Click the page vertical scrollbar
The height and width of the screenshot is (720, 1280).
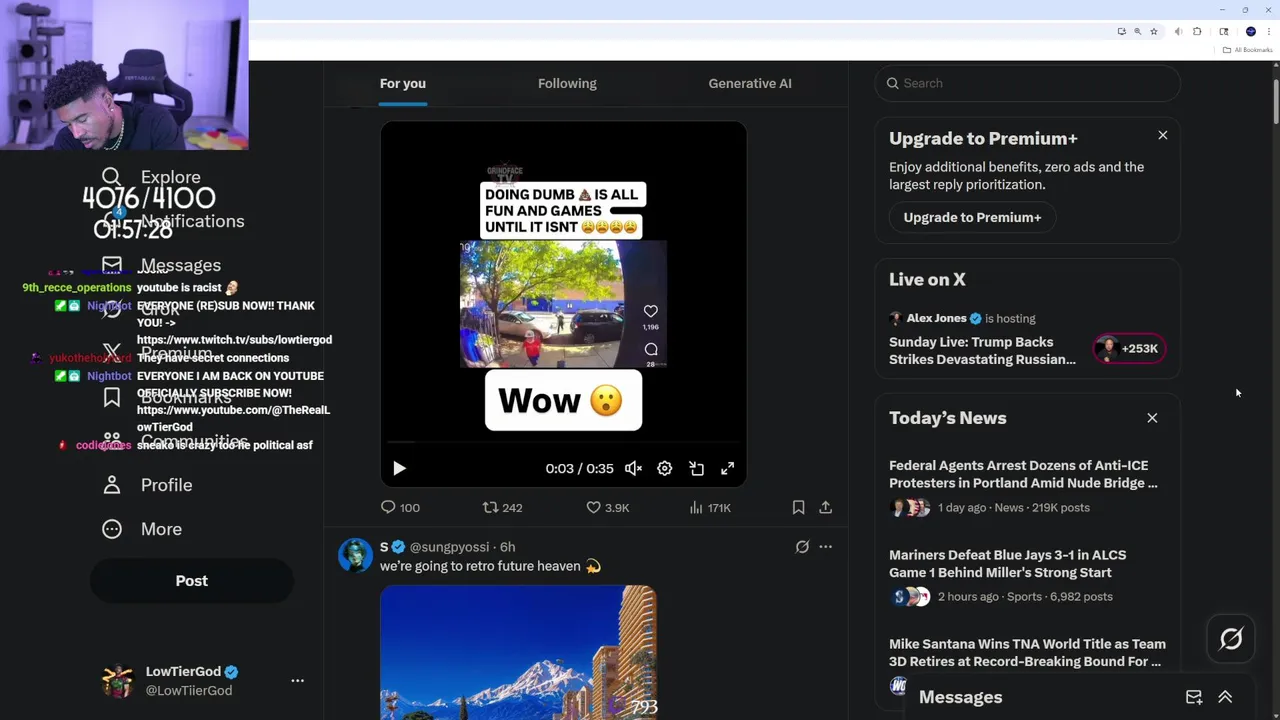1275,100
